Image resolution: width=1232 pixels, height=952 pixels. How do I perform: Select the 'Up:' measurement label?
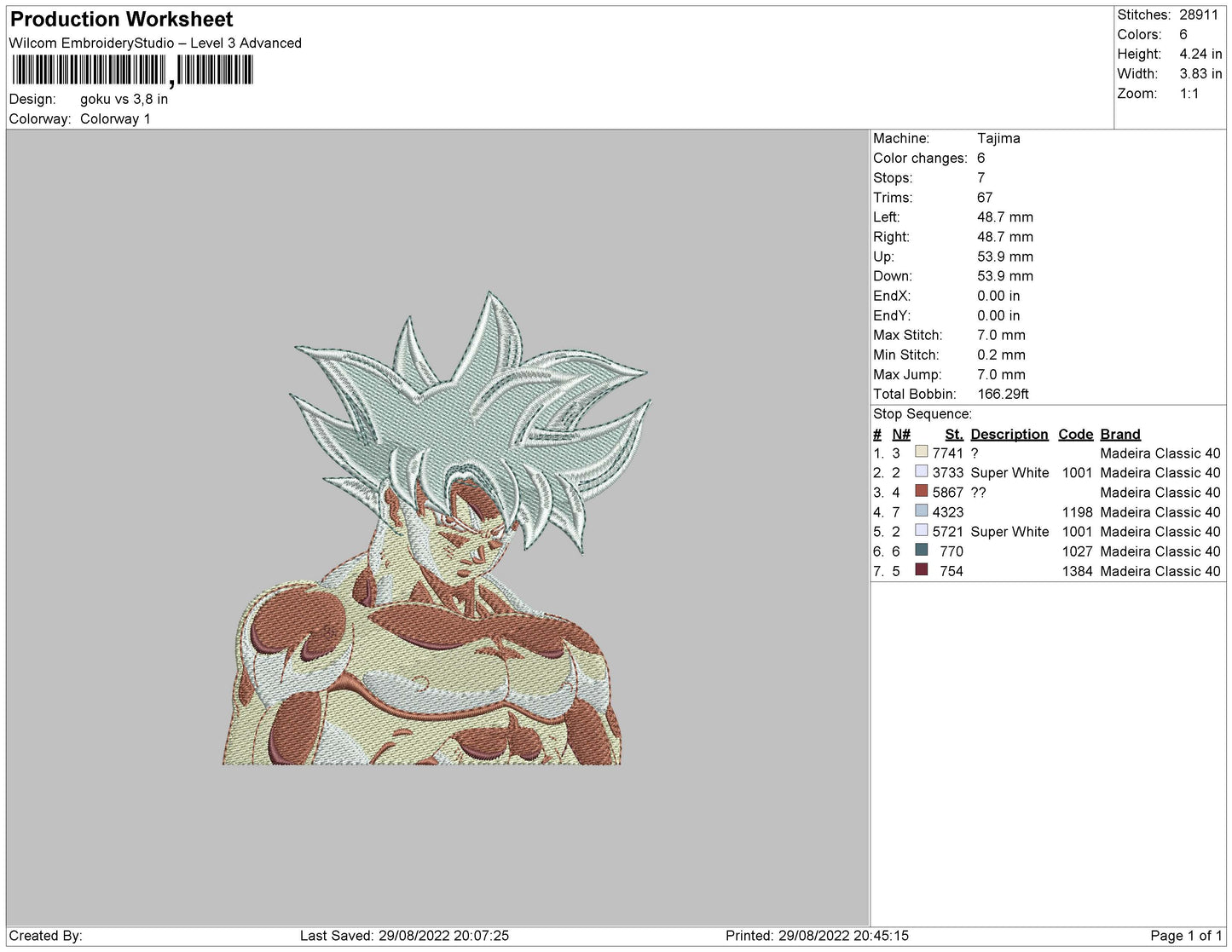point(883,256)
